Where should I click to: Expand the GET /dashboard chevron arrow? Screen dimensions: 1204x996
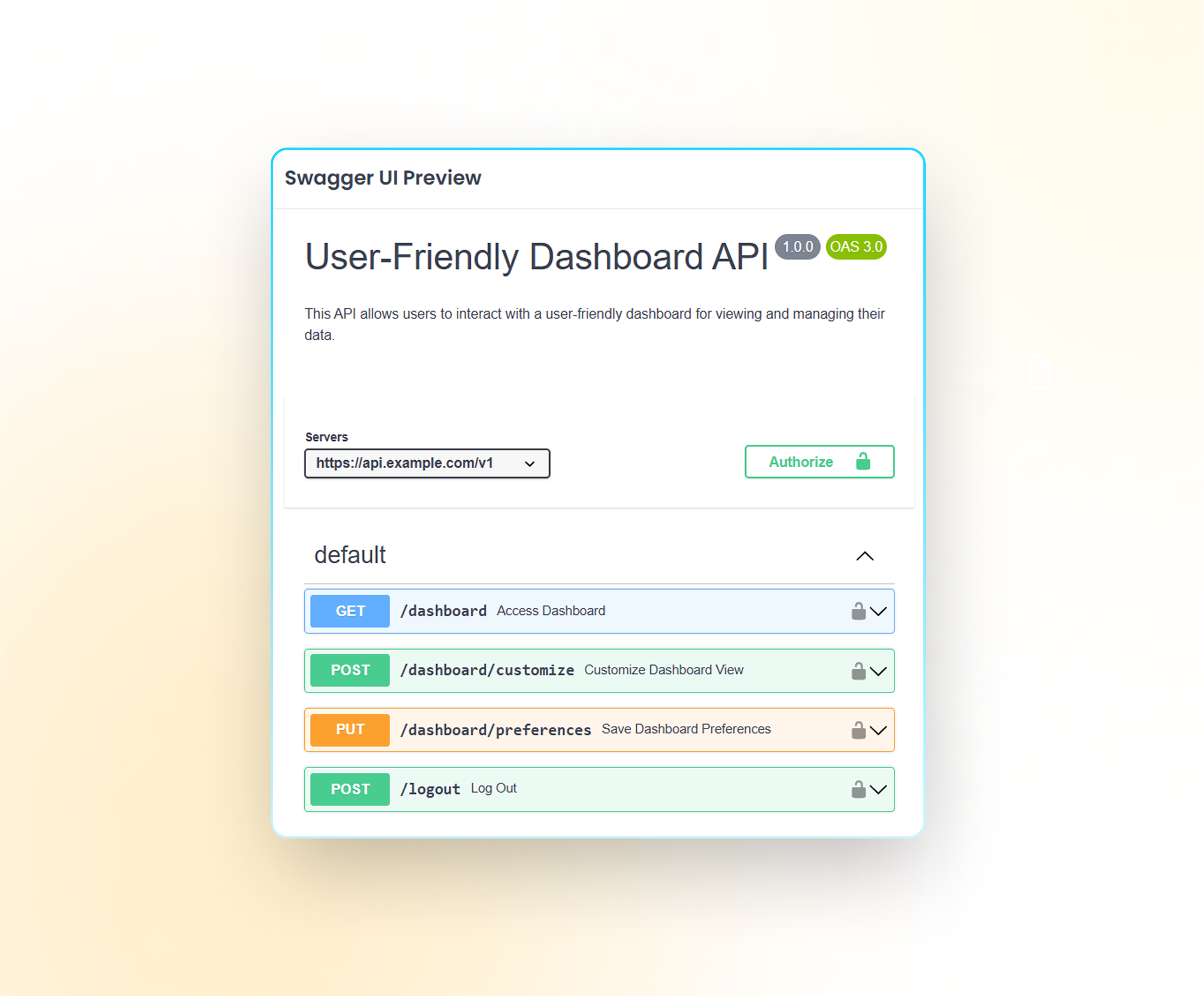878,611
